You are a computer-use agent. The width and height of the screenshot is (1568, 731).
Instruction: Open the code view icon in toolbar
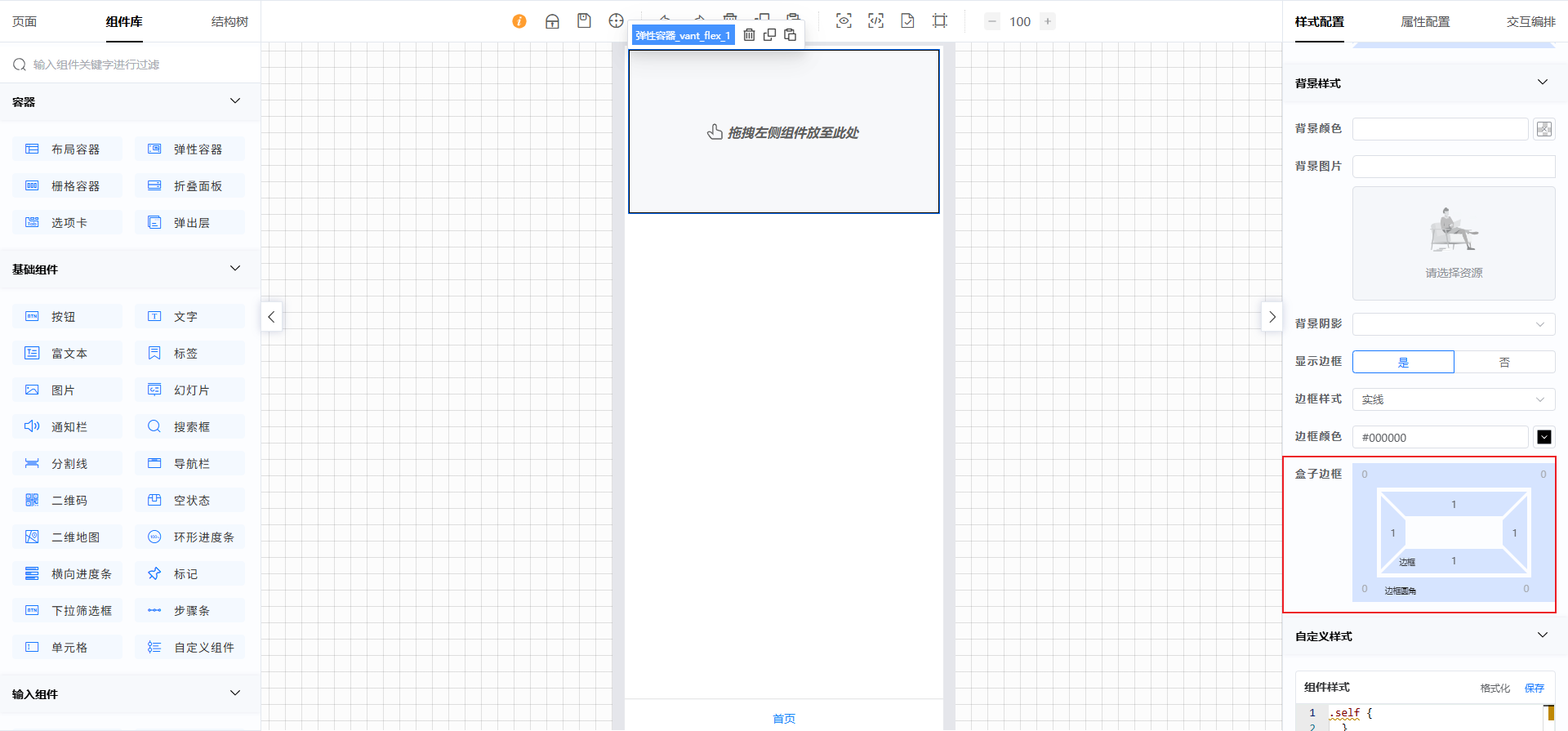(x=875, y=21)
